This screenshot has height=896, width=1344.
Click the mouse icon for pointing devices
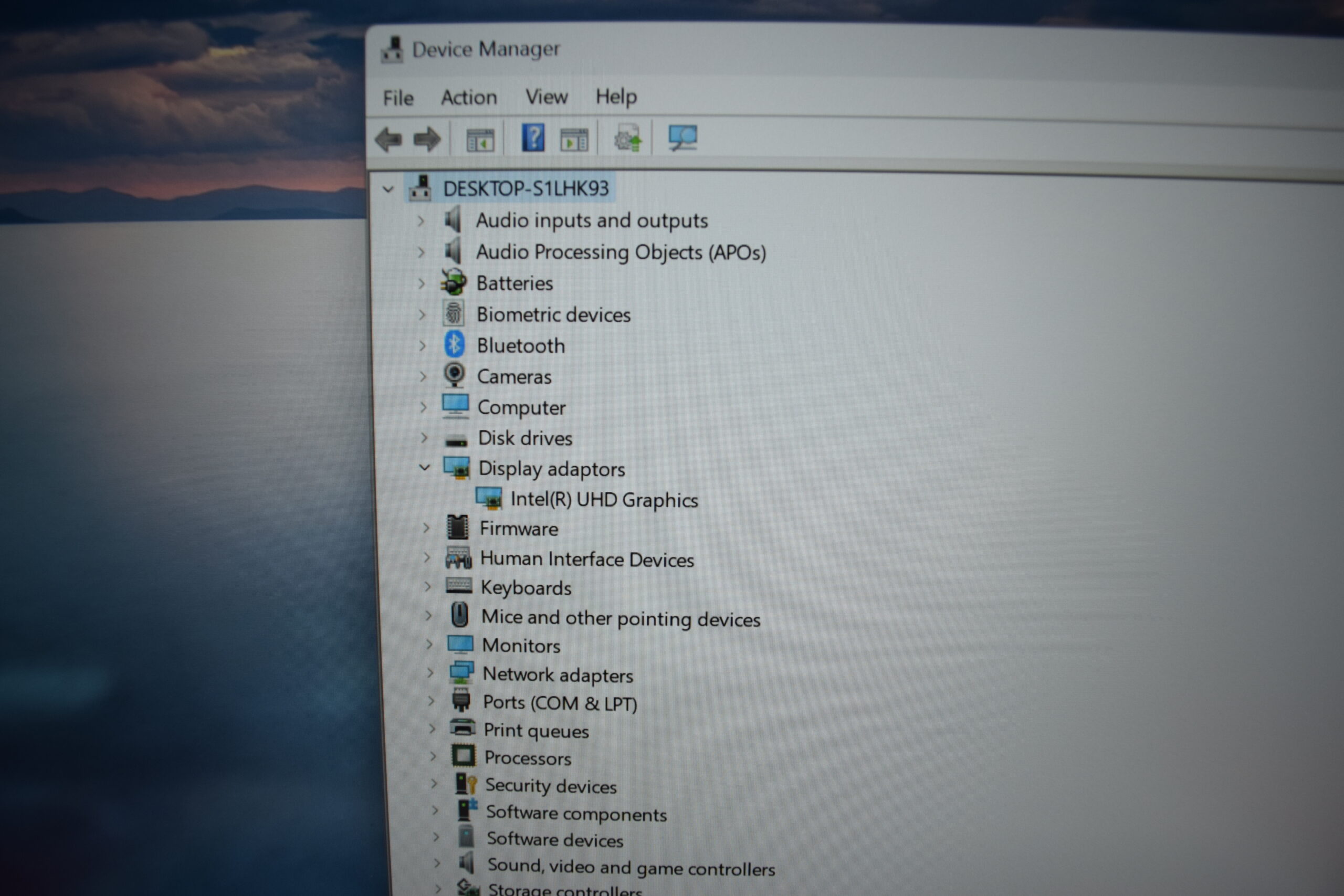tap(459, 615)
